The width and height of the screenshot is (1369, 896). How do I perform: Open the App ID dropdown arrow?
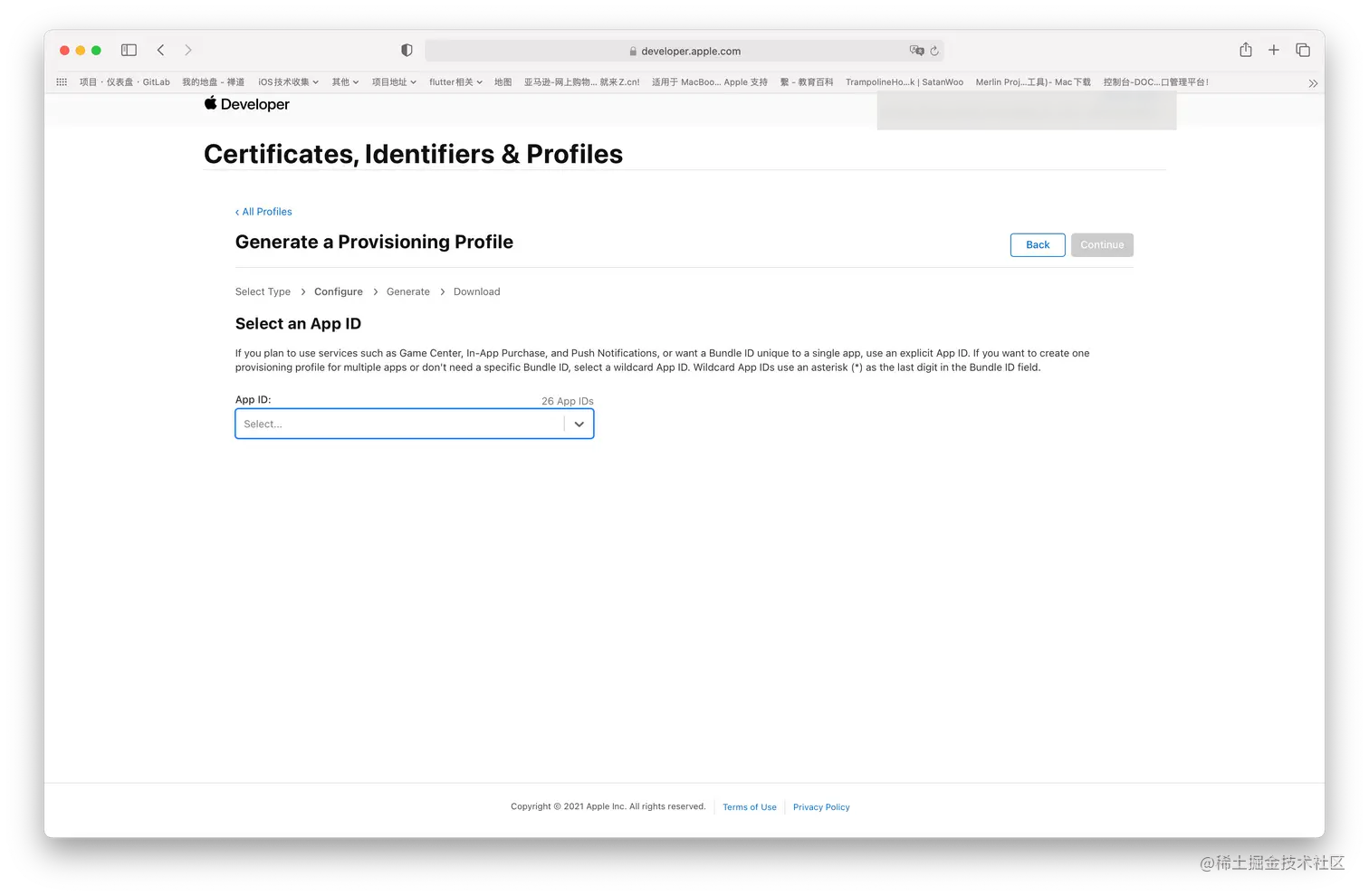coord(579,424)
